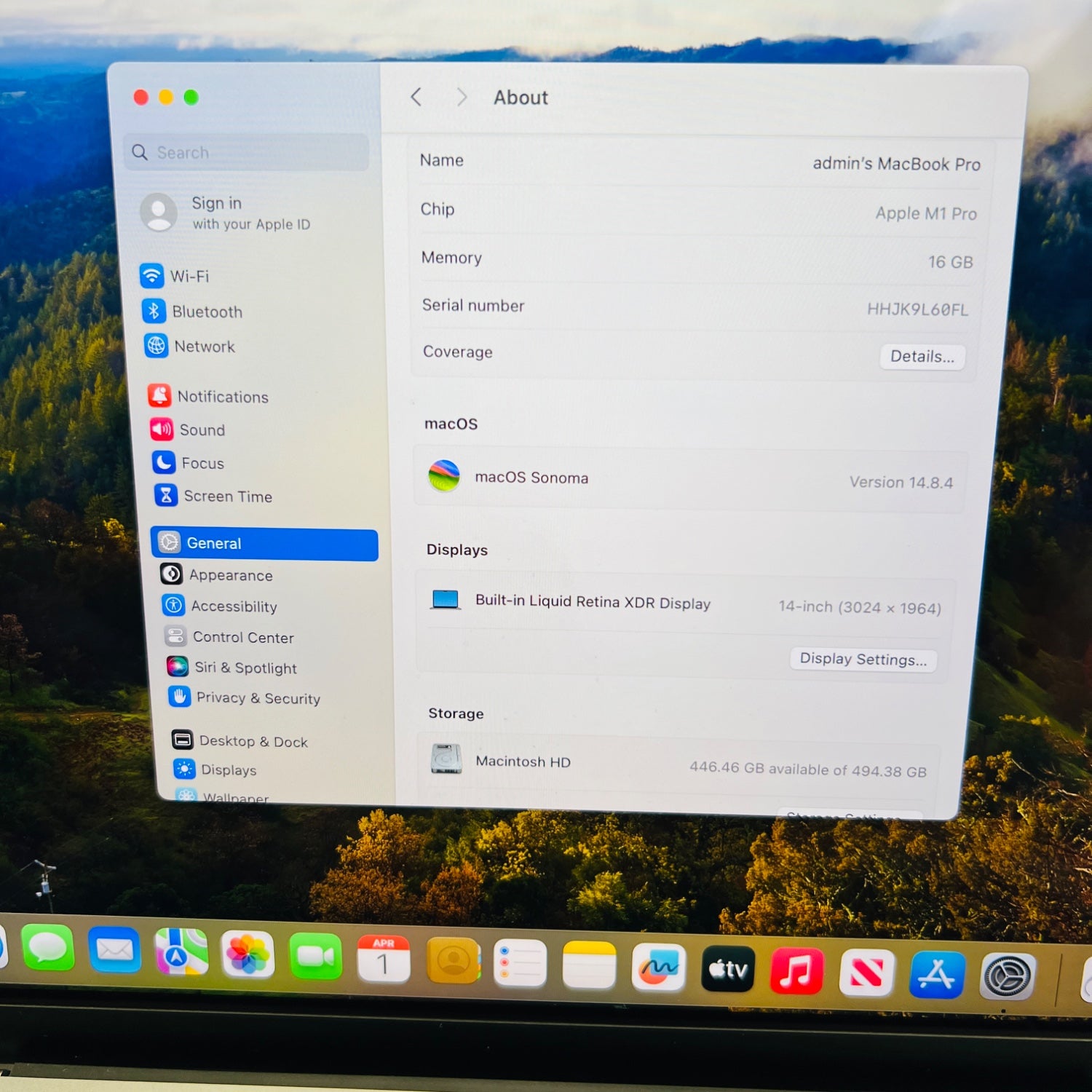This screenshot has height=1092, width=1092.
Task: Open Accessibility settings
Action: click(x=233, y=606)
